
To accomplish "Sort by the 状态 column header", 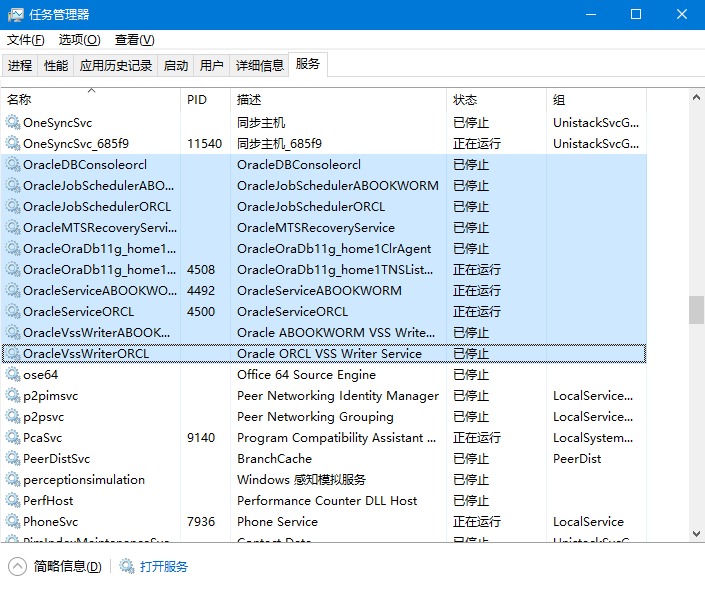I will (x=497, y=99).
